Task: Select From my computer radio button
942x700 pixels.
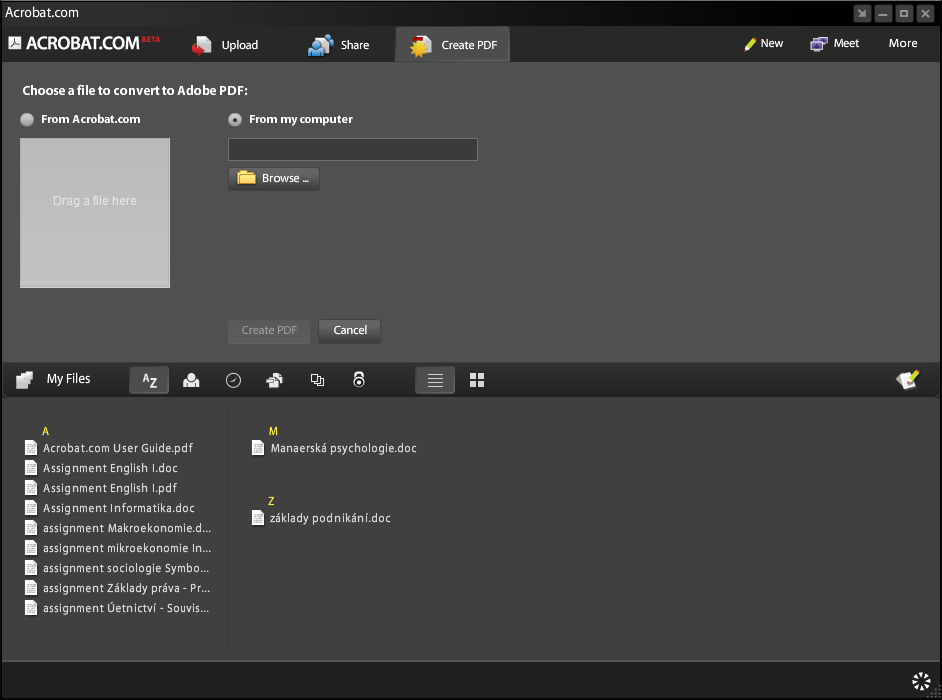Action: pyautogui.click(x=235, y=120)
